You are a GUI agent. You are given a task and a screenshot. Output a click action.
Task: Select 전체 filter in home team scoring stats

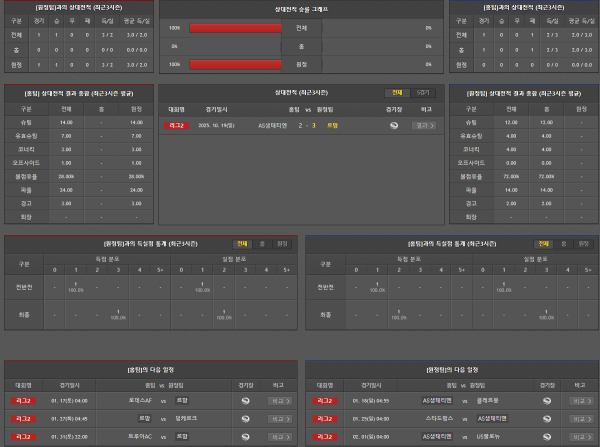pyautogui.click(x=242, y=242)
